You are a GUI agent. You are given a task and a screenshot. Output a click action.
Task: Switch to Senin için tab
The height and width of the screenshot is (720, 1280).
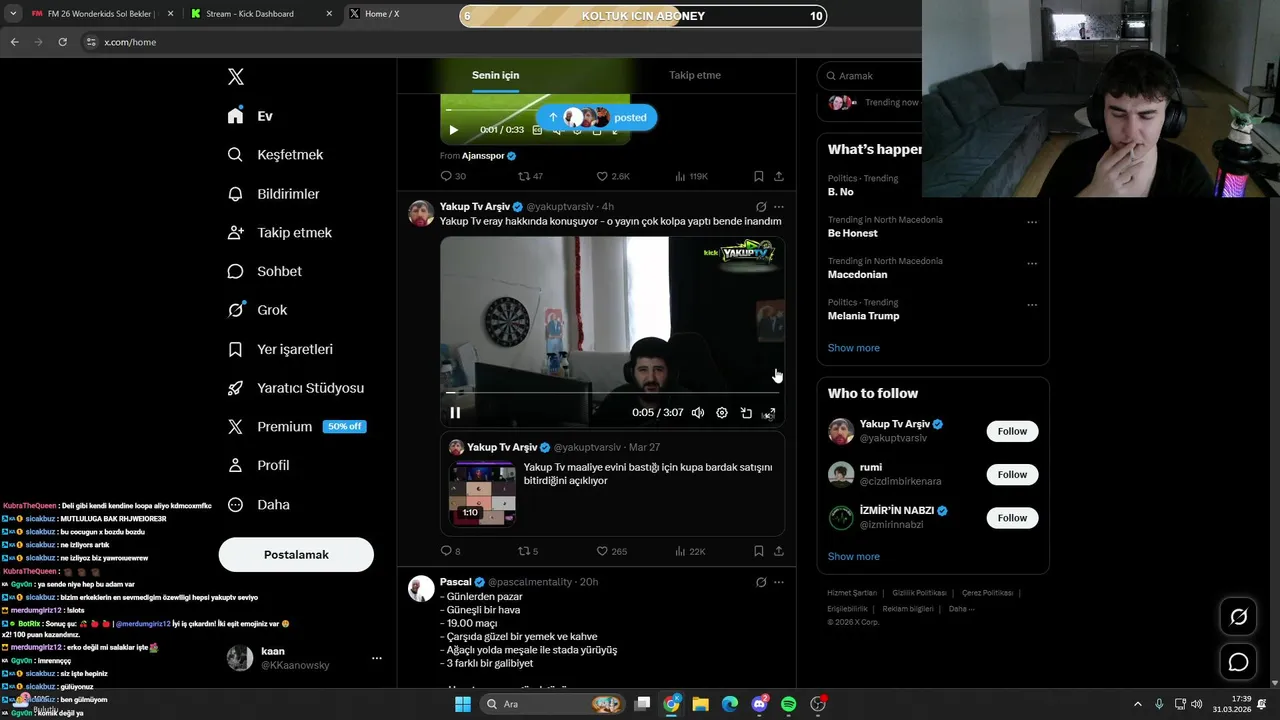pos(496,75)
